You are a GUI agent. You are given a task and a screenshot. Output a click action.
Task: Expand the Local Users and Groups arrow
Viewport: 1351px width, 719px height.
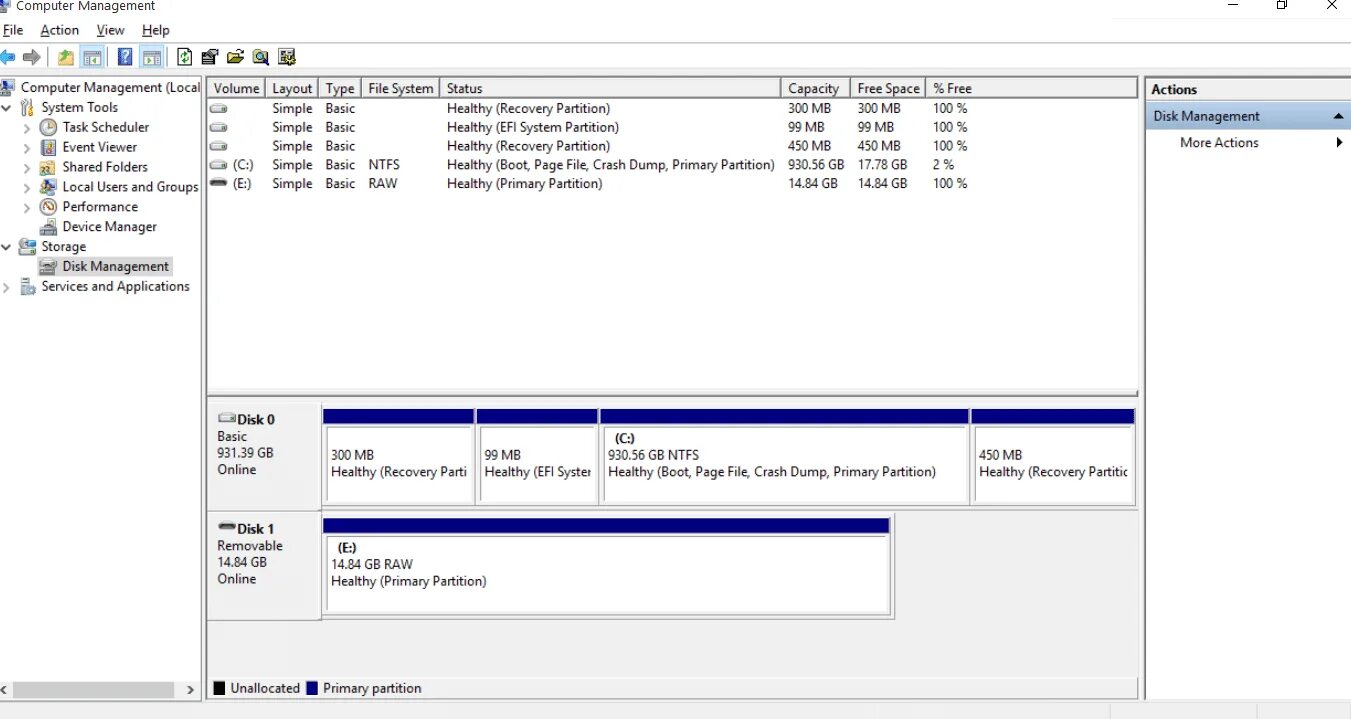[x=27, y=188]
